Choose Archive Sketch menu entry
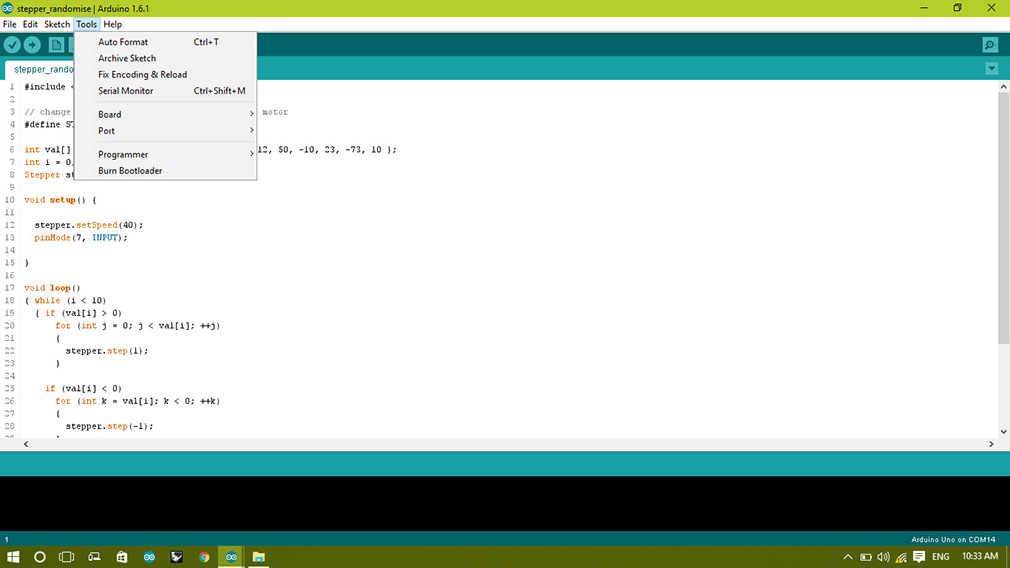Screen dimensions: 1010x568 point(166,58)
